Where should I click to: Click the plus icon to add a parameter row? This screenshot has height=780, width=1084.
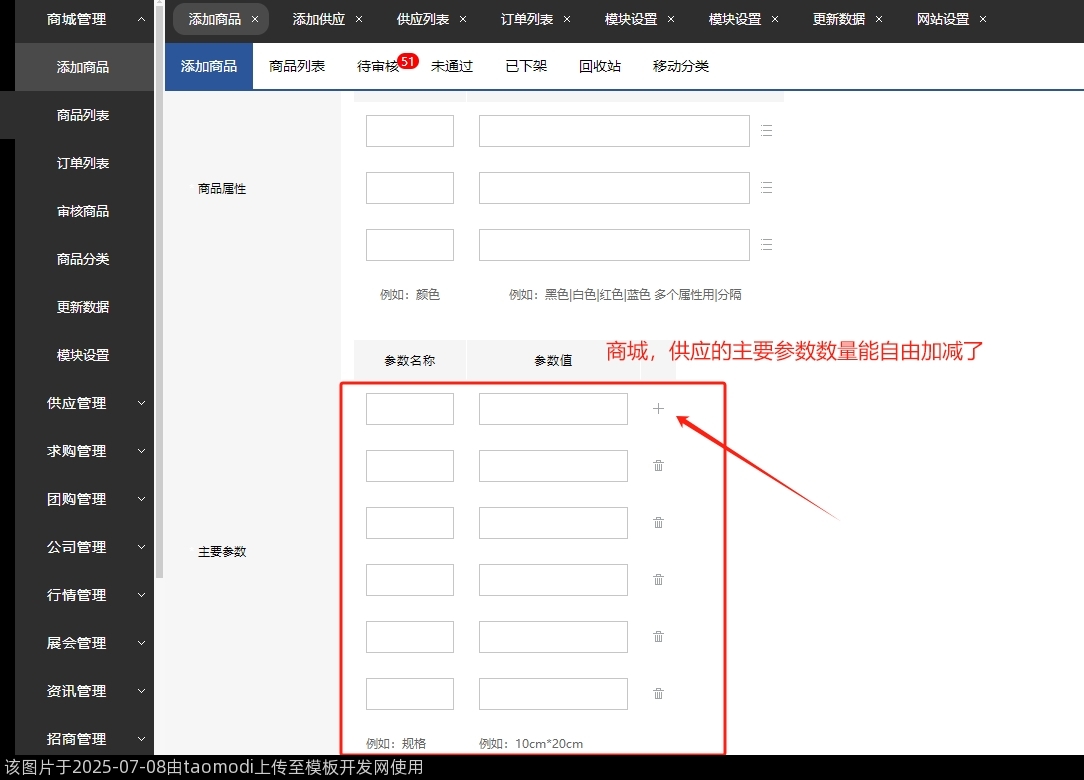coord(658,408)
